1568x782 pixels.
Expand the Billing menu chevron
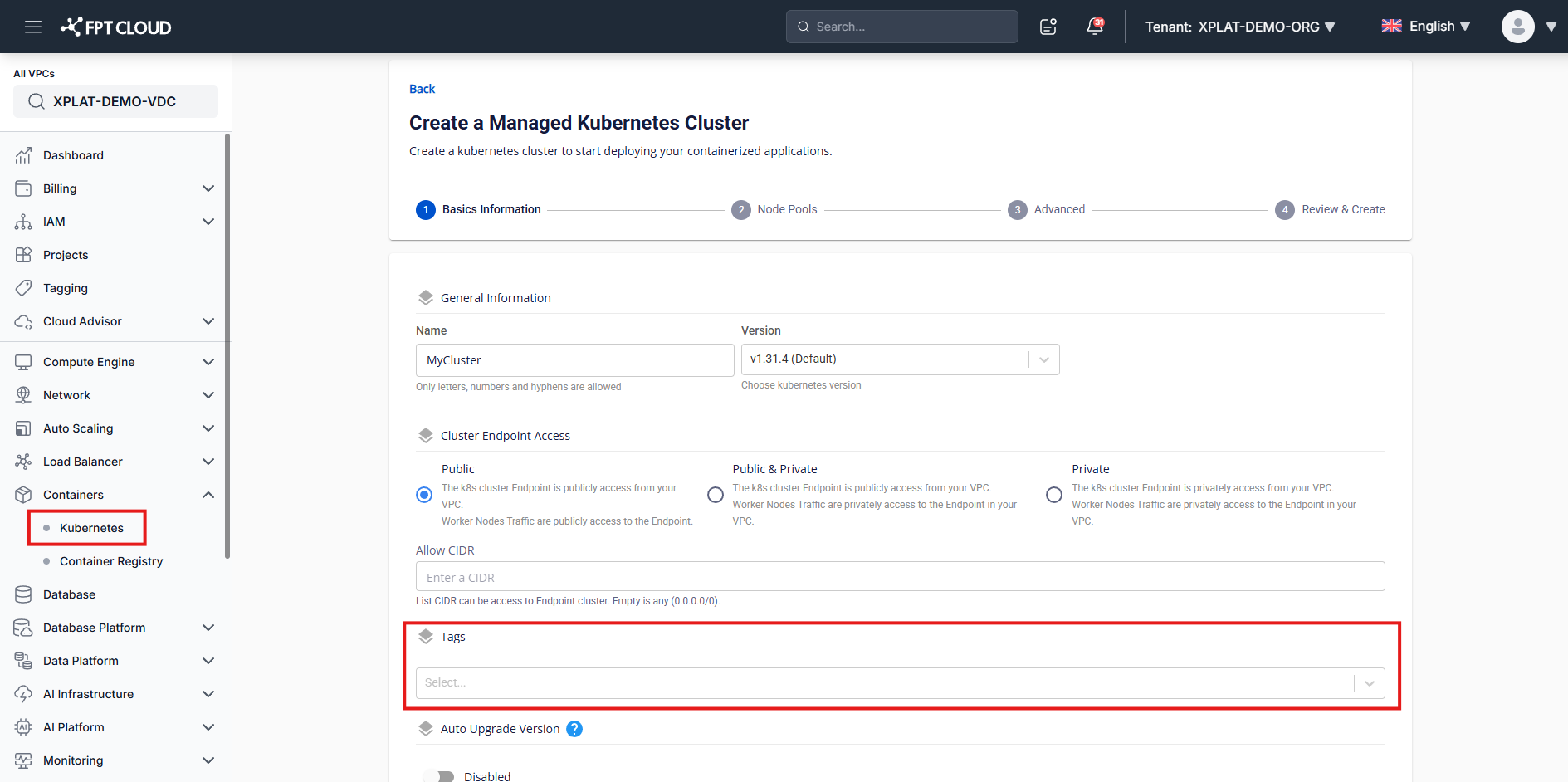[208, 188]
